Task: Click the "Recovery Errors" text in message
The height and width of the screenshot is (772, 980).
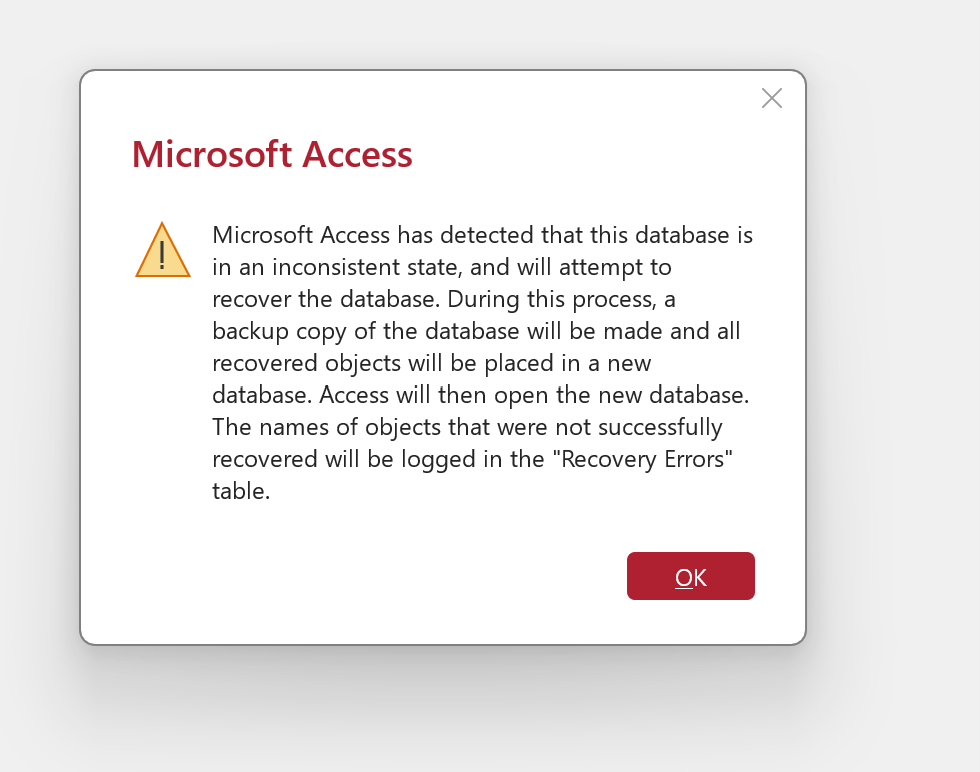Action: point(653,459)
